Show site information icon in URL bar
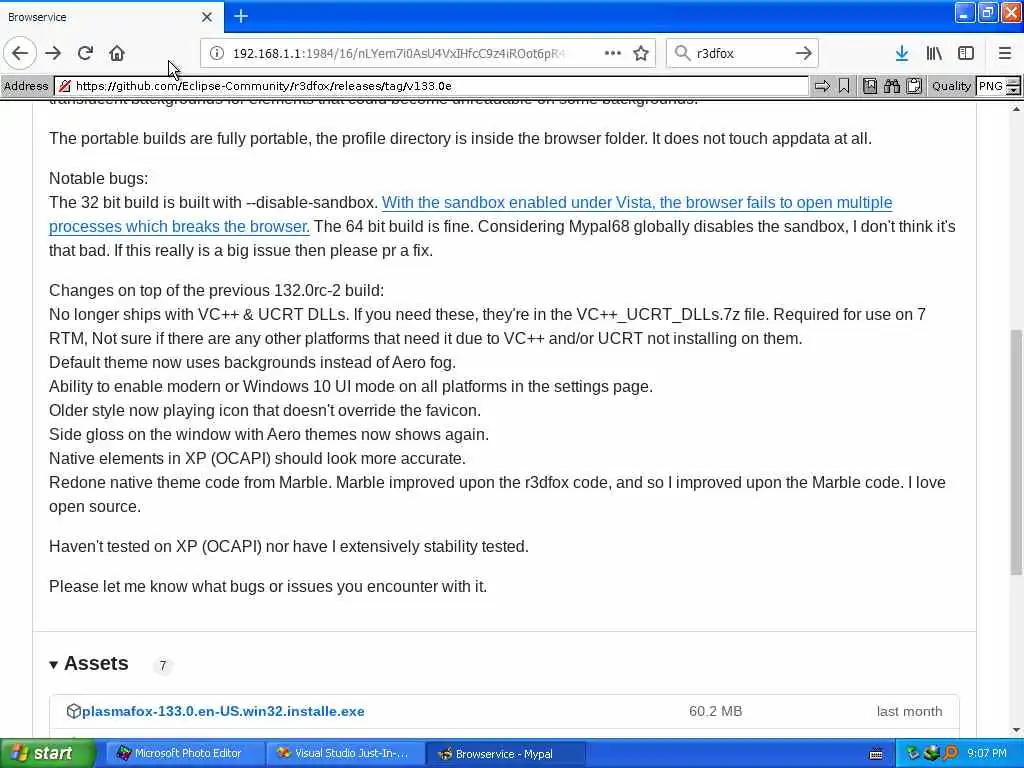 pos(216,53)
